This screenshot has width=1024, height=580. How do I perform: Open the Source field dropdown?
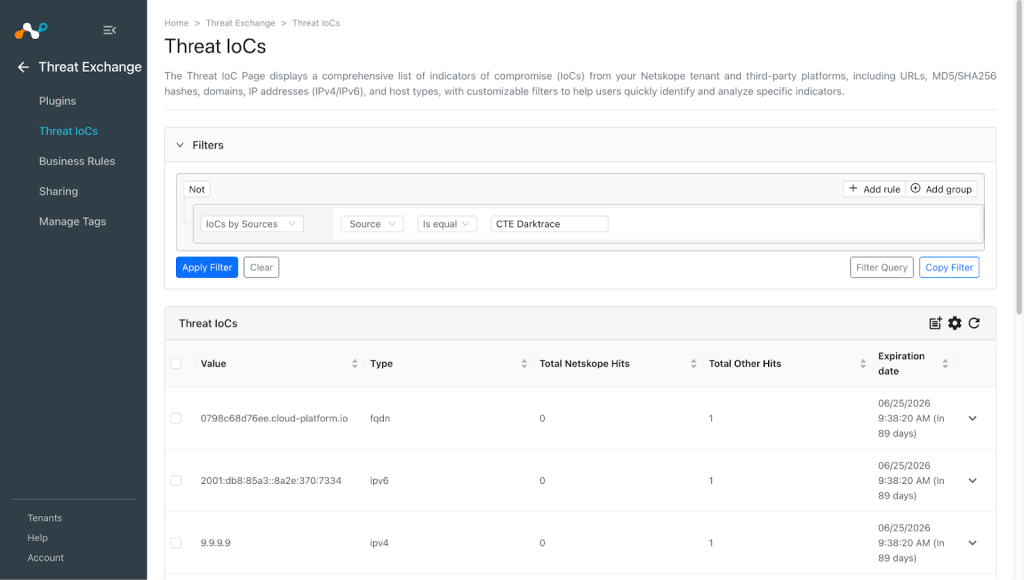[x=372, y=224]
